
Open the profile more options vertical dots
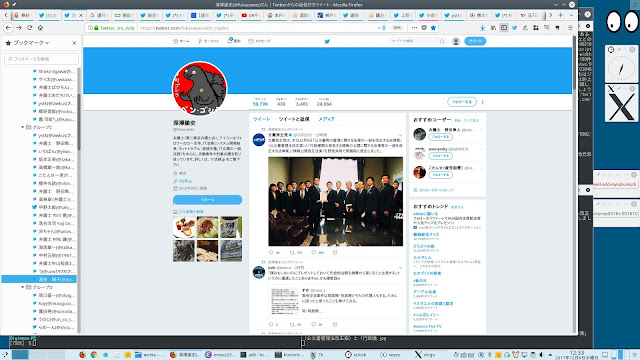[482, 102]
